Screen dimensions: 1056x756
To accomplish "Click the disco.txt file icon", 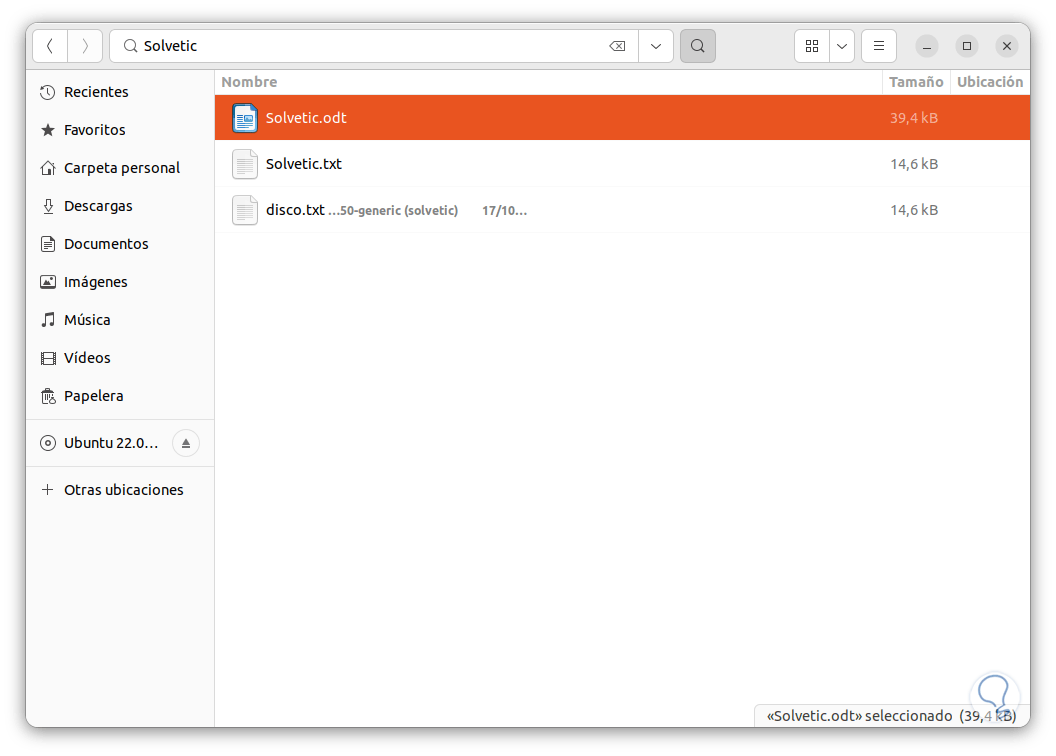I will (244, 210).
